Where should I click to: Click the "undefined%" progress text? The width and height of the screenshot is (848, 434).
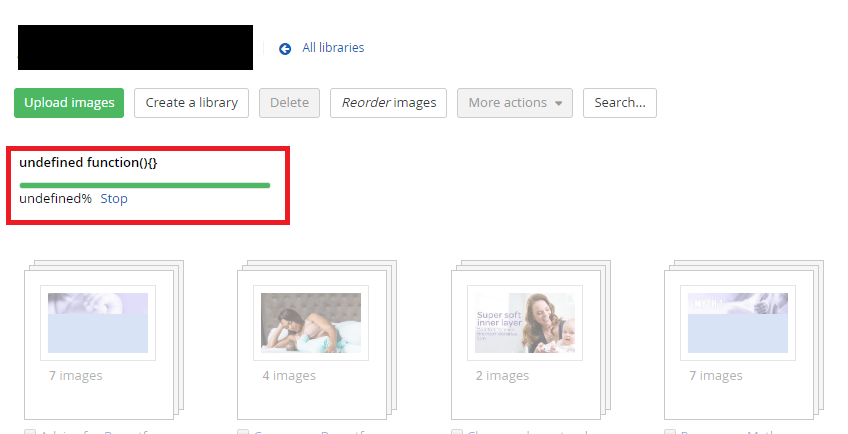tap(56, 199)
